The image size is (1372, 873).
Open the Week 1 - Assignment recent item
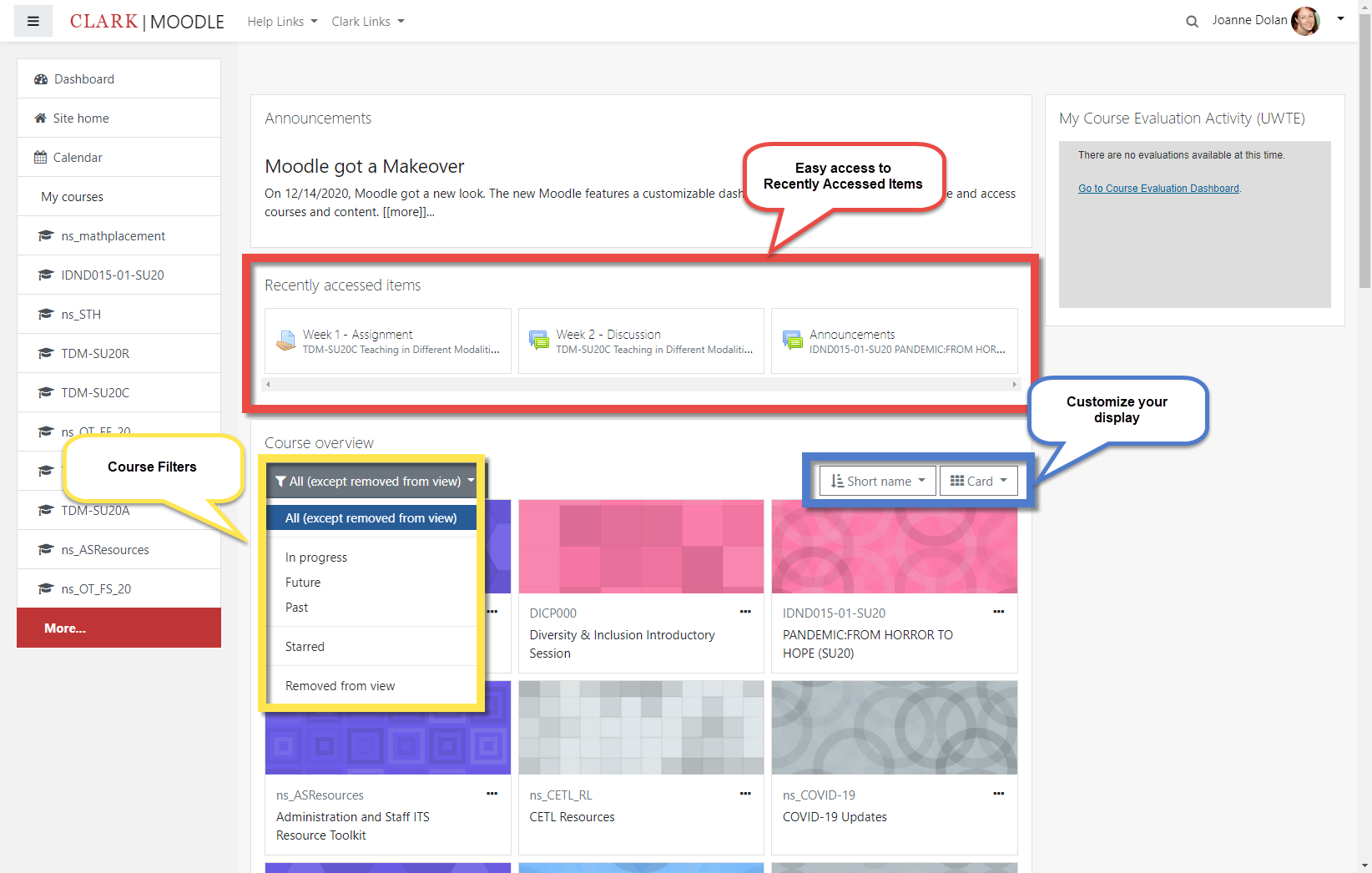tap(388, 341)
